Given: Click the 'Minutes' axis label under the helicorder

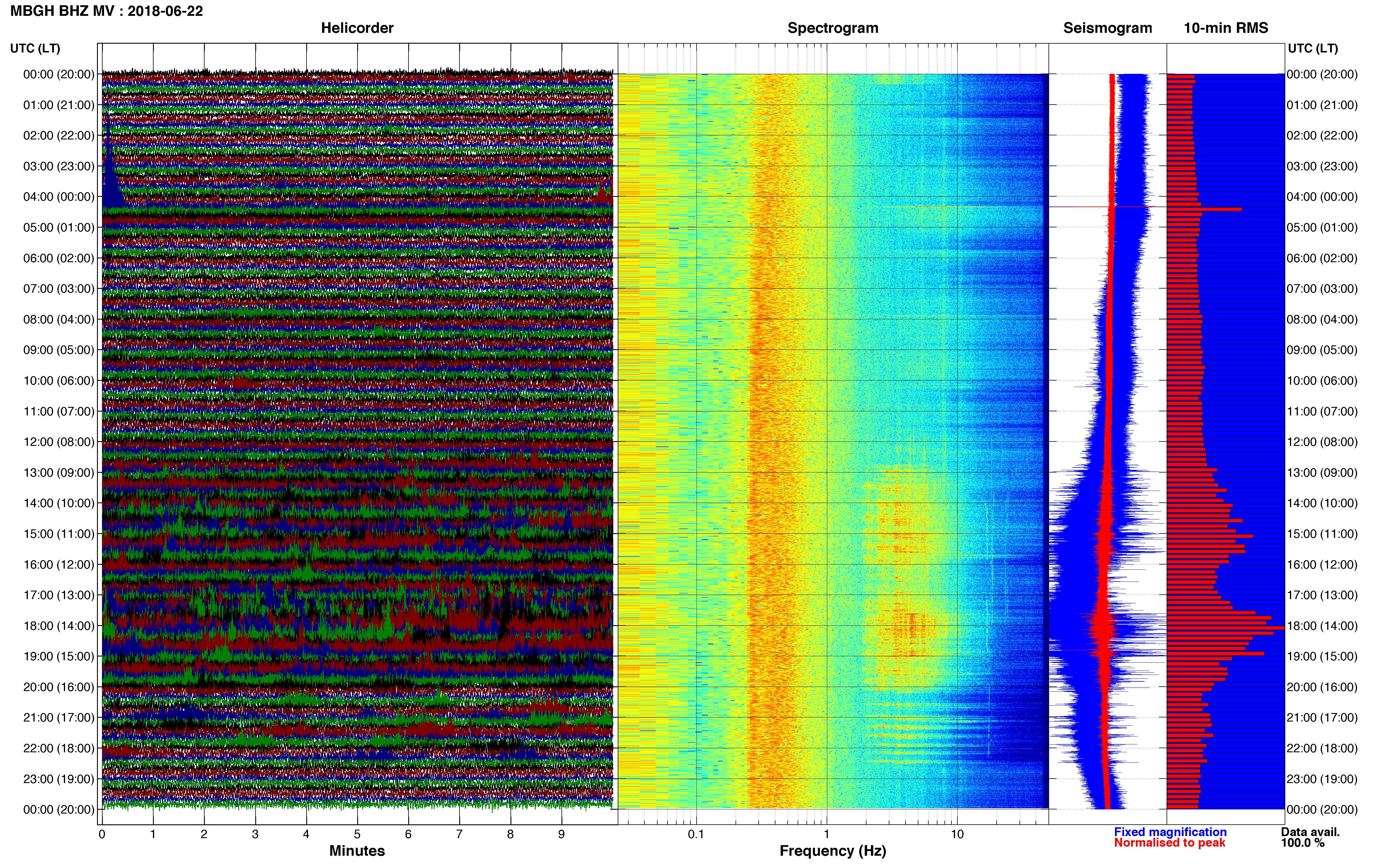Looking at the screenshot, I should (357, 851).
